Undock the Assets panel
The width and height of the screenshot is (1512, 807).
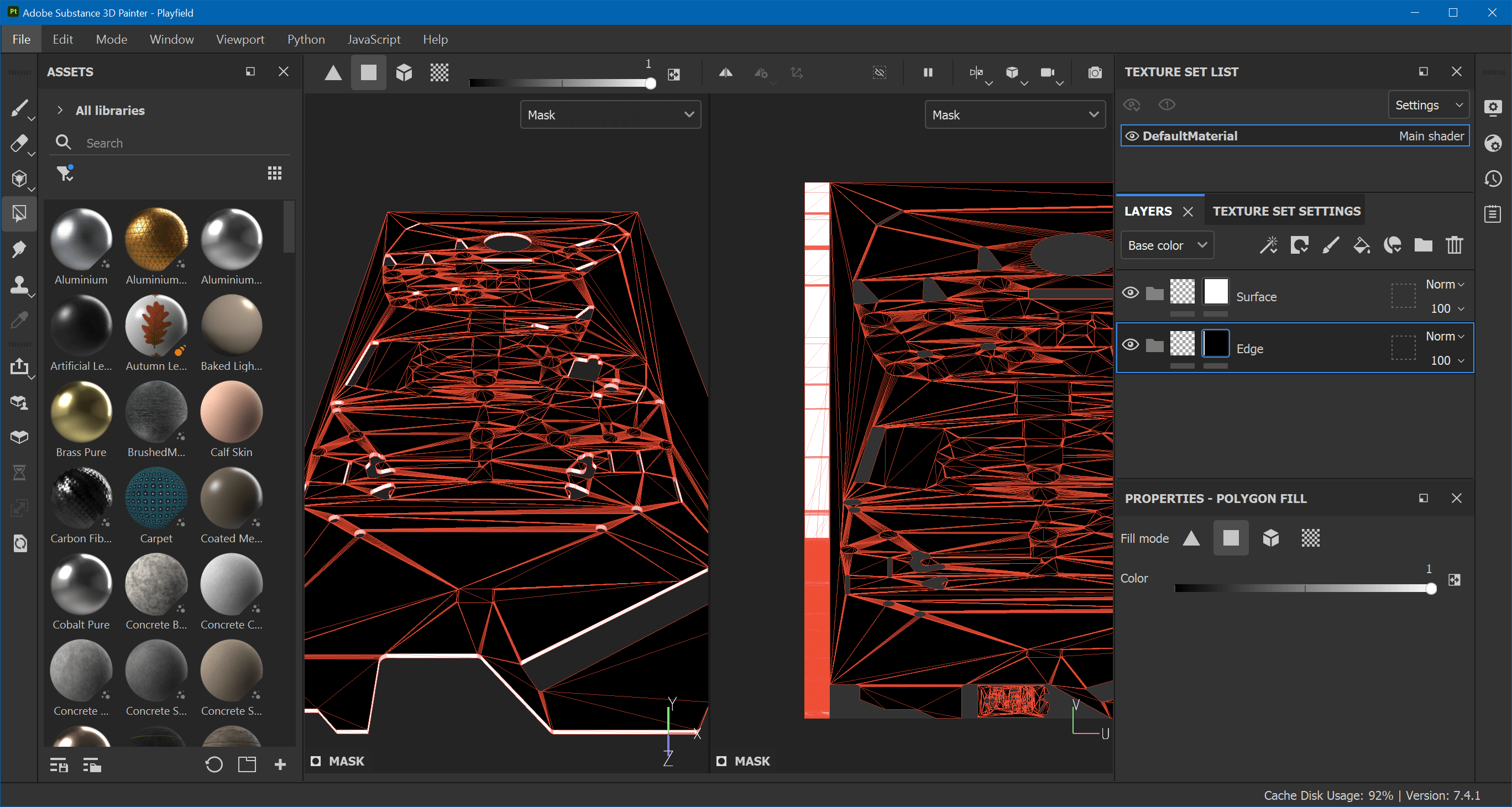click(250, 72)
